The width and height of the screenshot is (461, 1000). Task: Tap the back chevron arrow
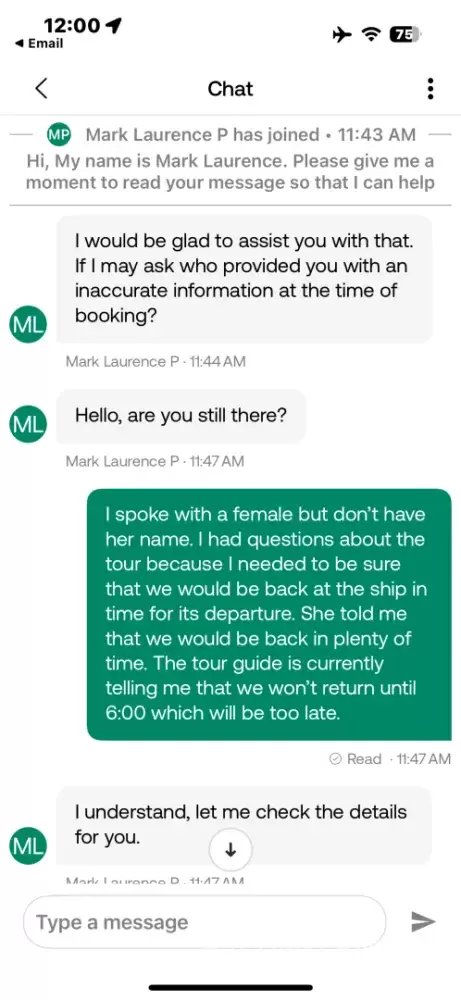(41, 89)
